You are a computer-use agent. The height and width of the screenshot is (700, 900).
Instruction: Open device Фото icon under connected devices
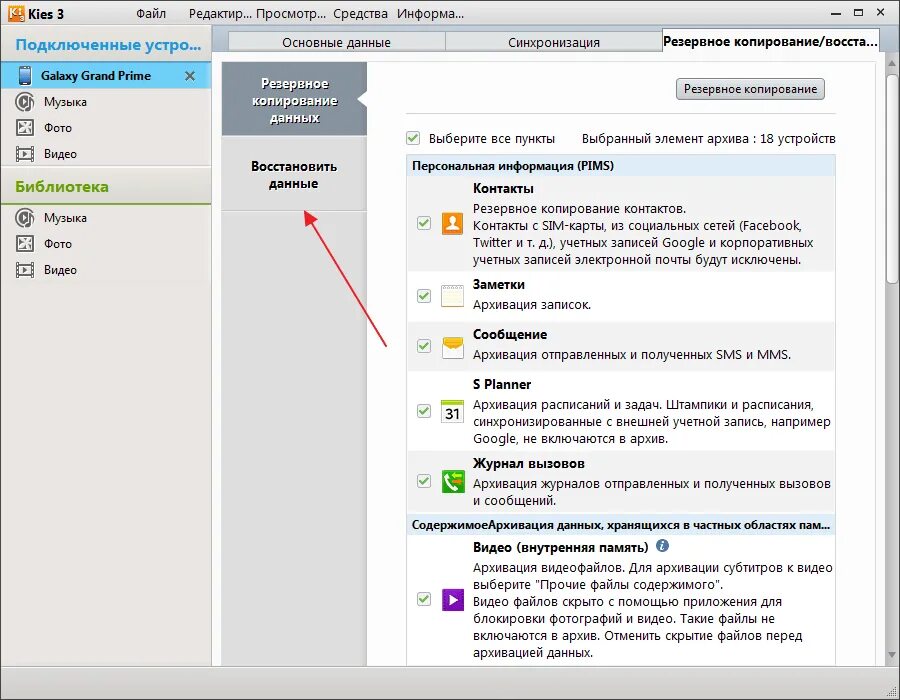pos(25,127)
